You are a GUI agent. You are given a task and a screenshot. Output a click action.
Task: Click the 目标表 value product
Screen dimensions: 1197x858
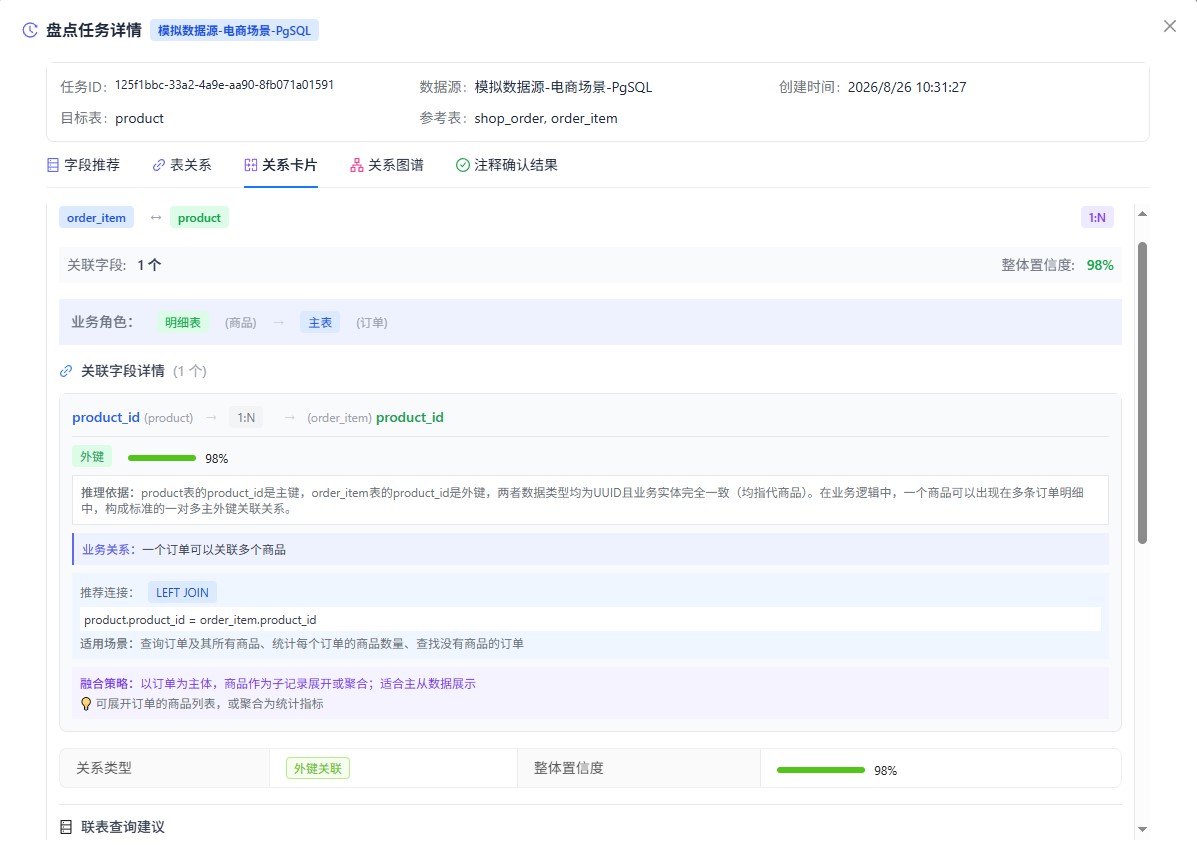pos(139,118)
